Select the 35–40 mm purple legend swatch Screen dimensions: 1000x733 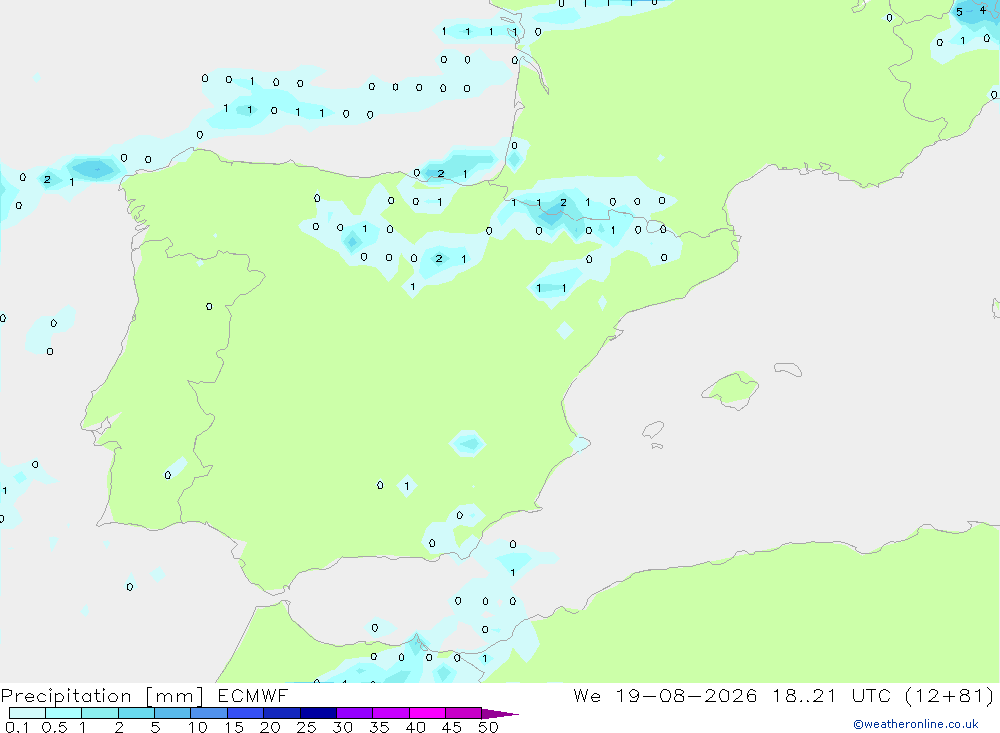point(391,713)
